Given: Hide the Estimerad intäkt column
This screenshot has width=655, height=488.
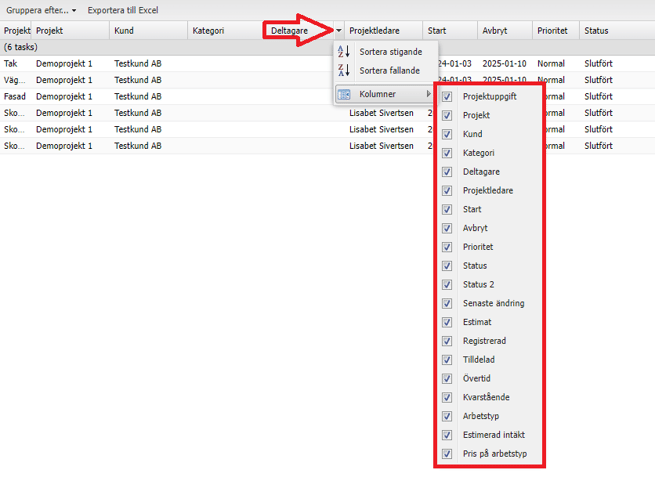Looking at the screenshot, I should (x=447, y=435).
